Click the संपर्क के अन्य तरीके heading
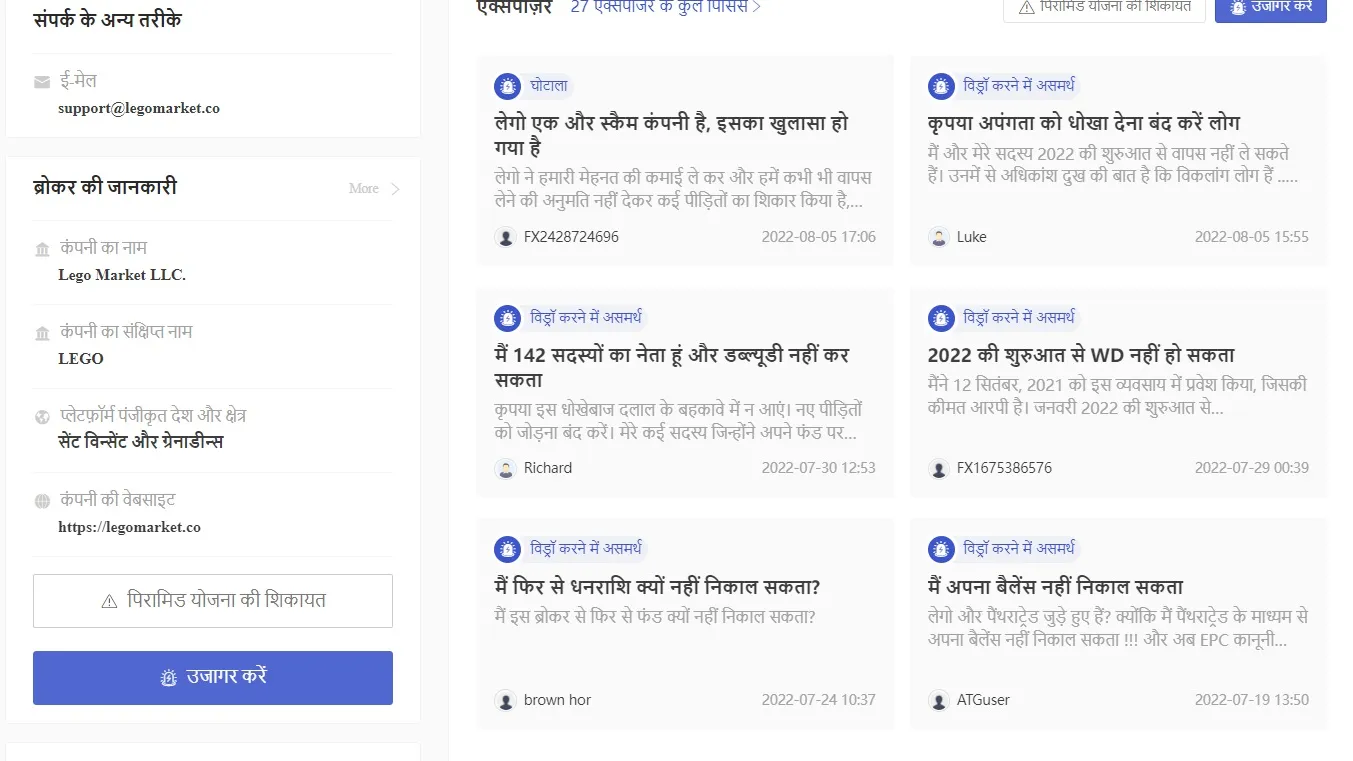The image size is (1353, 761). click(x=107, y=20)
